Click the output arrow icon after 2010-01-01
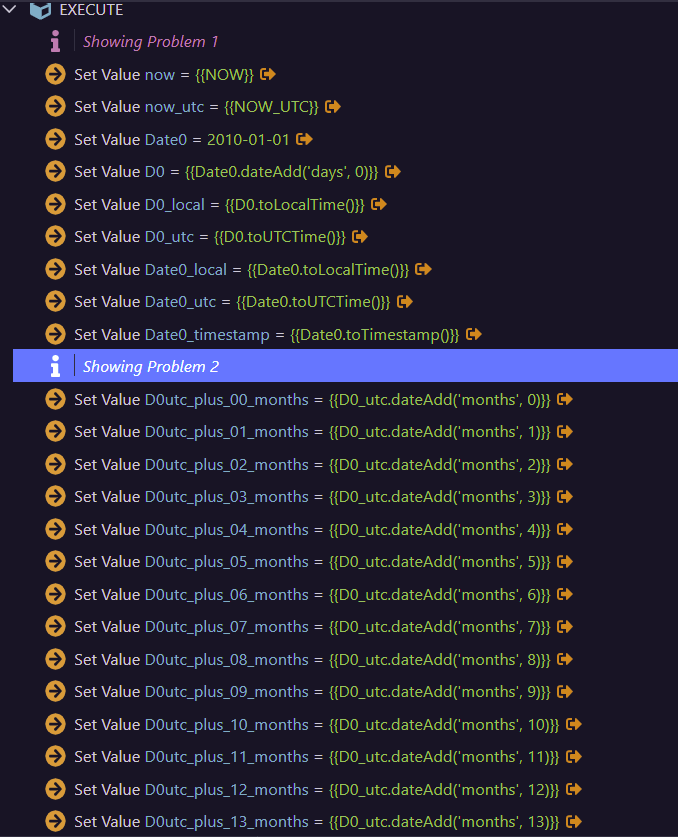This screenshot has height=837, width=678. point(304,139)
